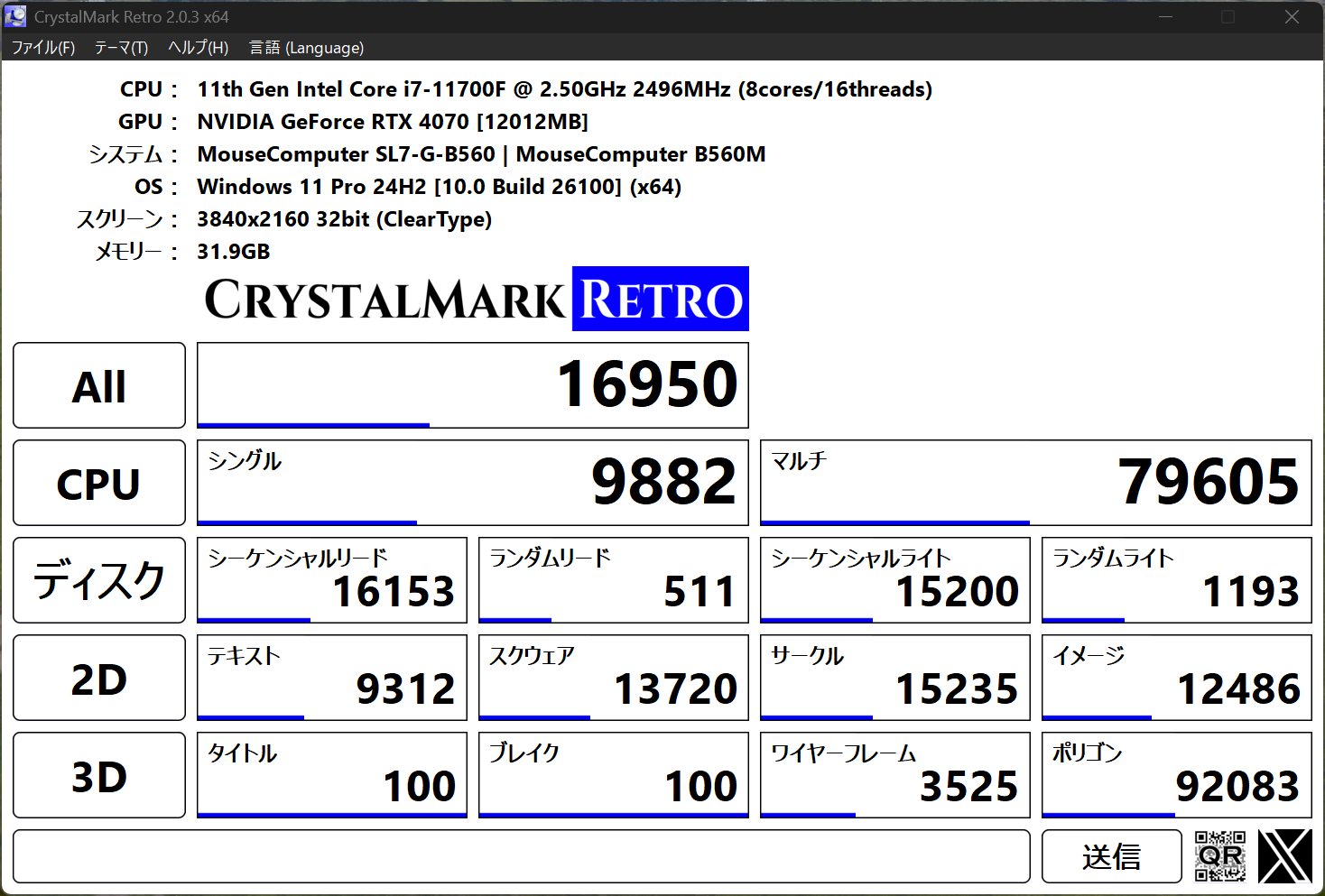Open the 言語 (Language) menu
Viewport: 1325px width, 896px height.
tap(306, 47)
